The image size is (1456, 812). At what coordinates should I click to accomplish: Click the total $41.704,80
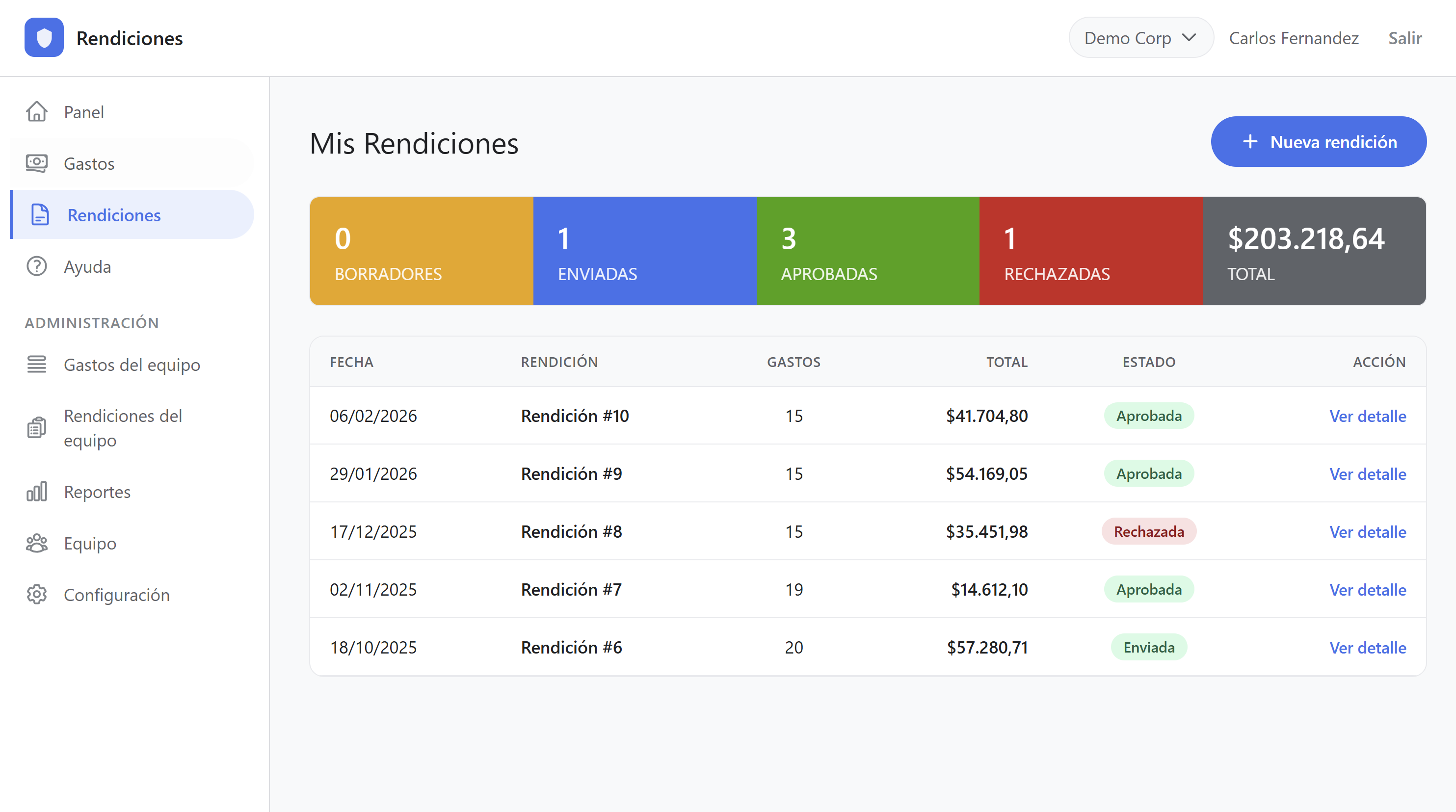tap(987, 416)
